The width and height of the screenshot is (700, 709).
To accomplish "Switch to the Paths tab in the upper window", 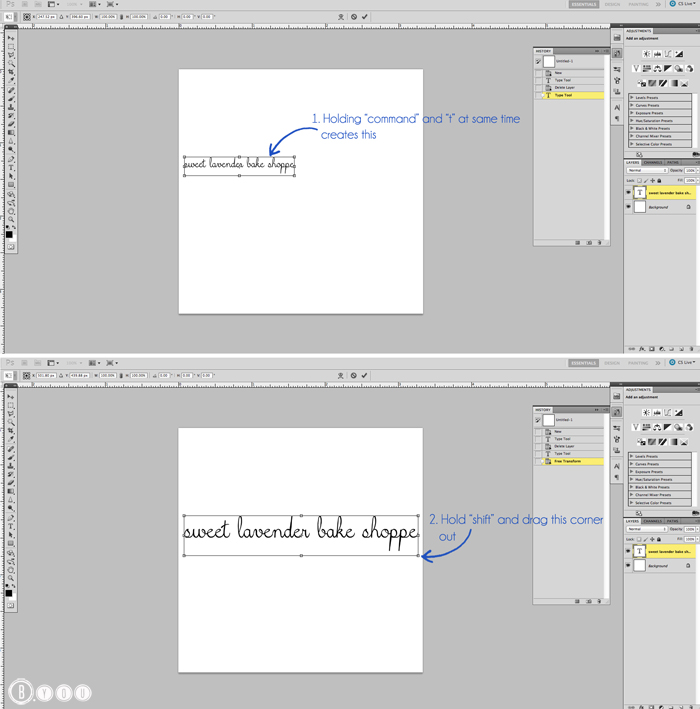I will click(x=672, y=162).
